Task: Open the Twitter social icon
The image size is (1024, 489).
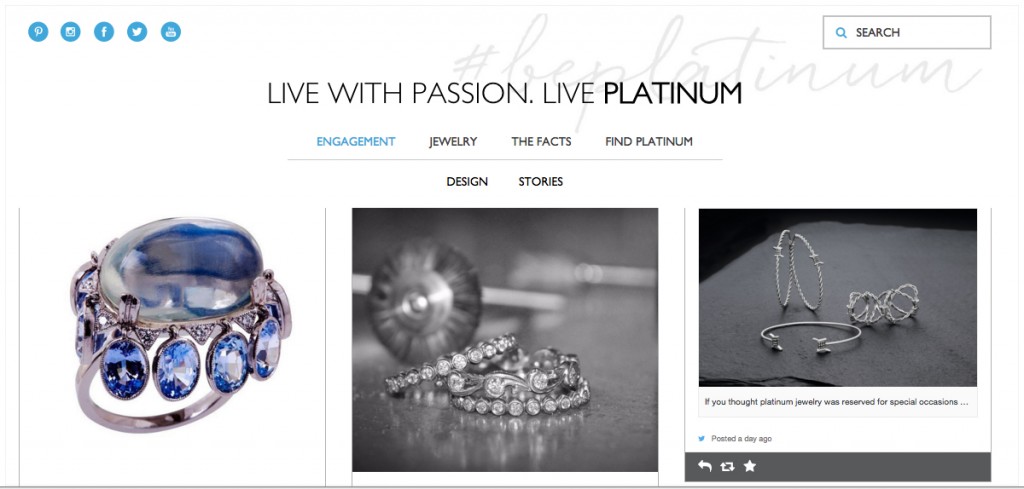Action: coord(137,31)
